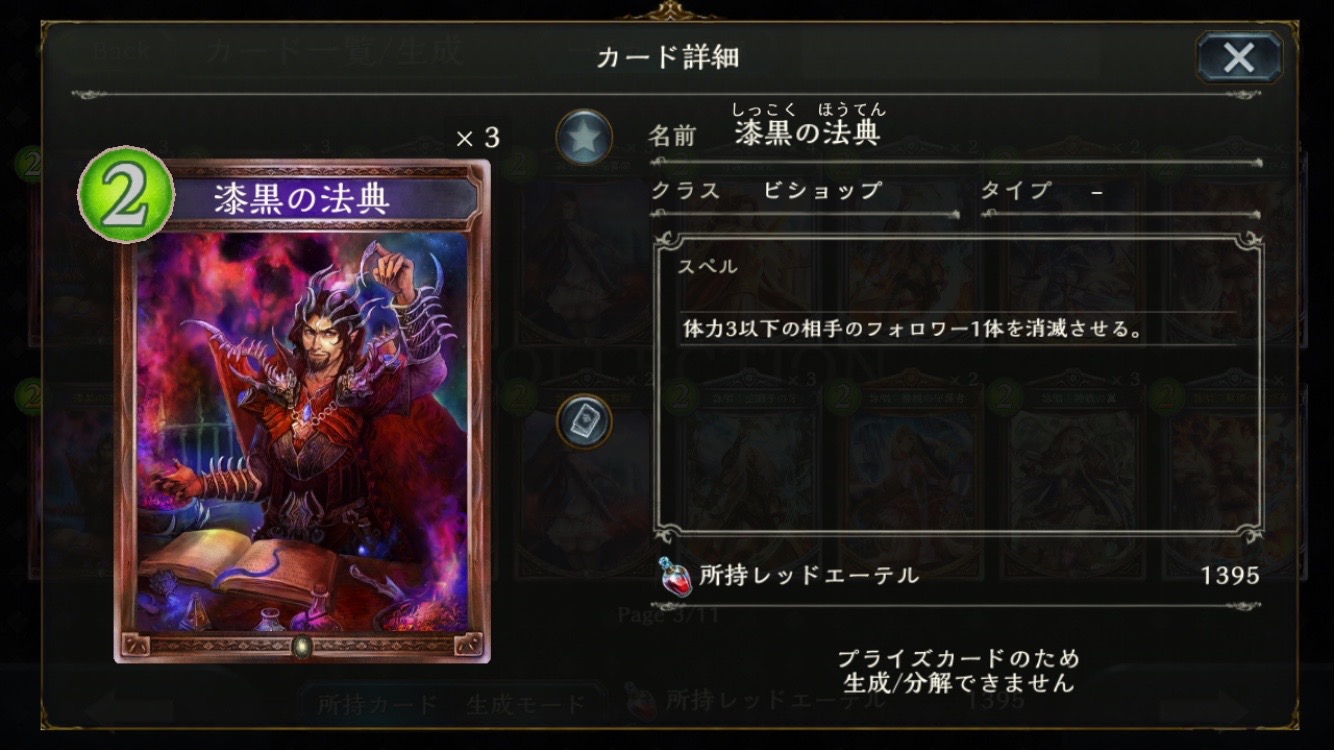This screenshot has height=750, width=1334.
Task: Click the タイプ field value
Action: pos(1097,192)
